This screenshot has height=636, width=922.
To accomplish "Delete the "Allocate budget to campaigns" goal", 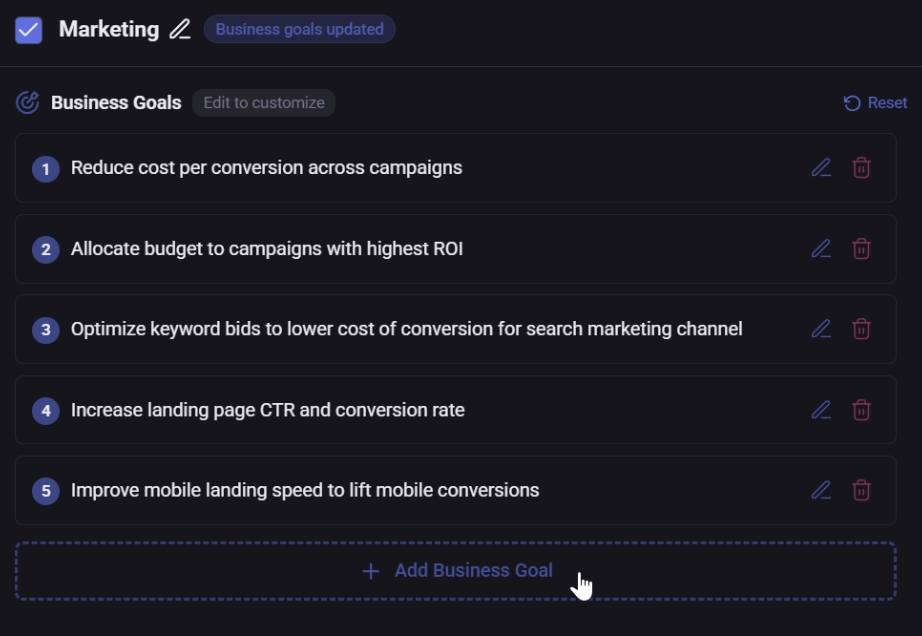I will click(x=861, y=248).
